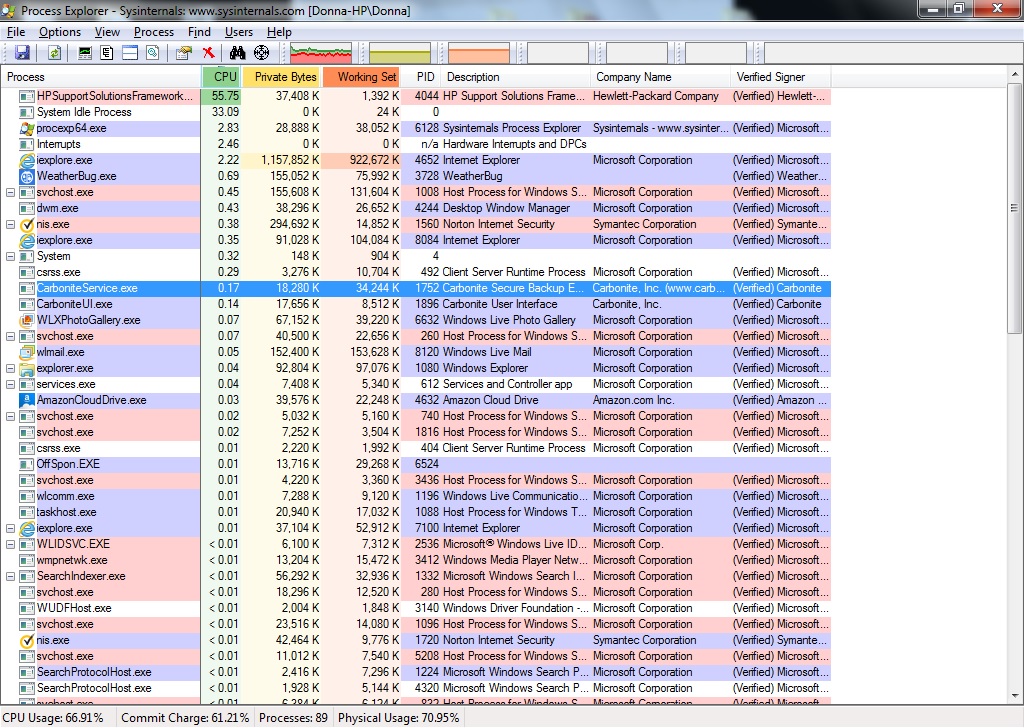Open the Options menu
Viewport: 1024px width, 728px height.
coord(60,32)
